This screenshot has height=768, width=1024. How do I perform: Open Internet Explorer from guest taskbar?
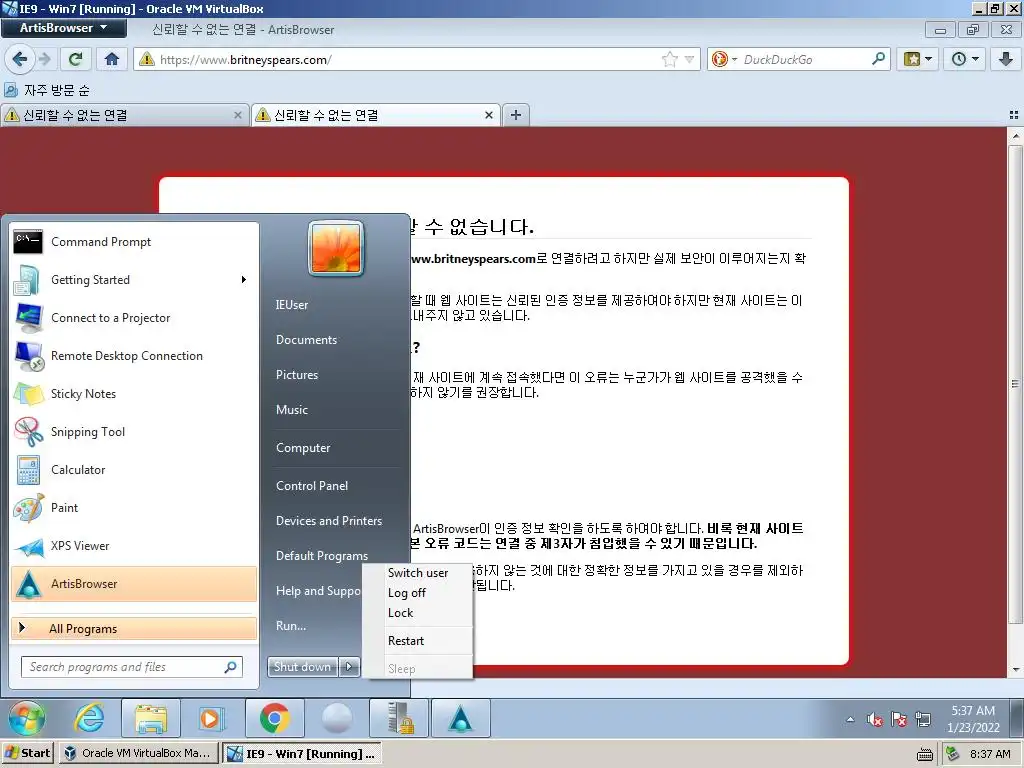[x=89, y=718]
